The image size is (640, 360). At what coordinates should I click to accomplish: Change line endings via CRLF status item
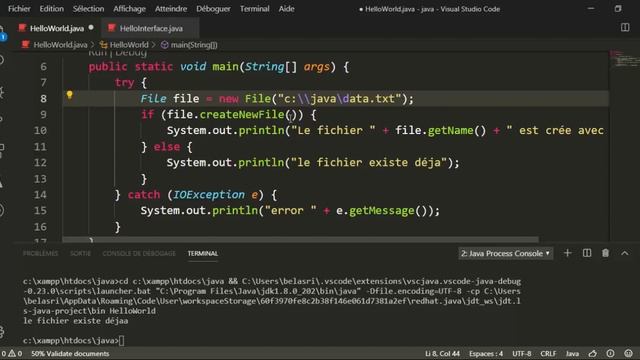click(548, 353)
